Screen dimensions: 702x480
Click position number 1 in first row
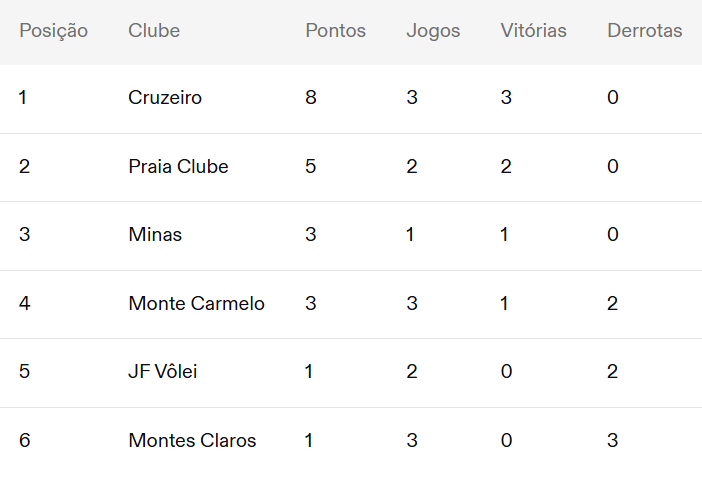[x=23, y=98]
